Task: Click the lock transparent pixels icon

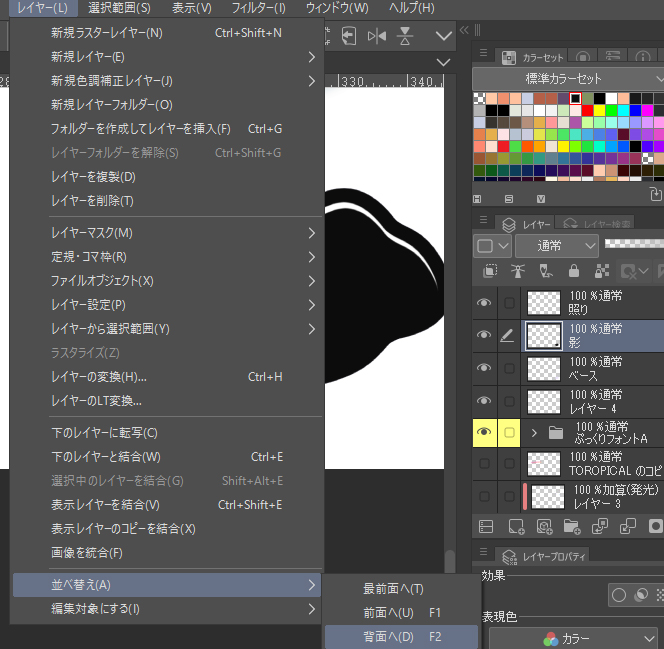Action: coord(602,271)
